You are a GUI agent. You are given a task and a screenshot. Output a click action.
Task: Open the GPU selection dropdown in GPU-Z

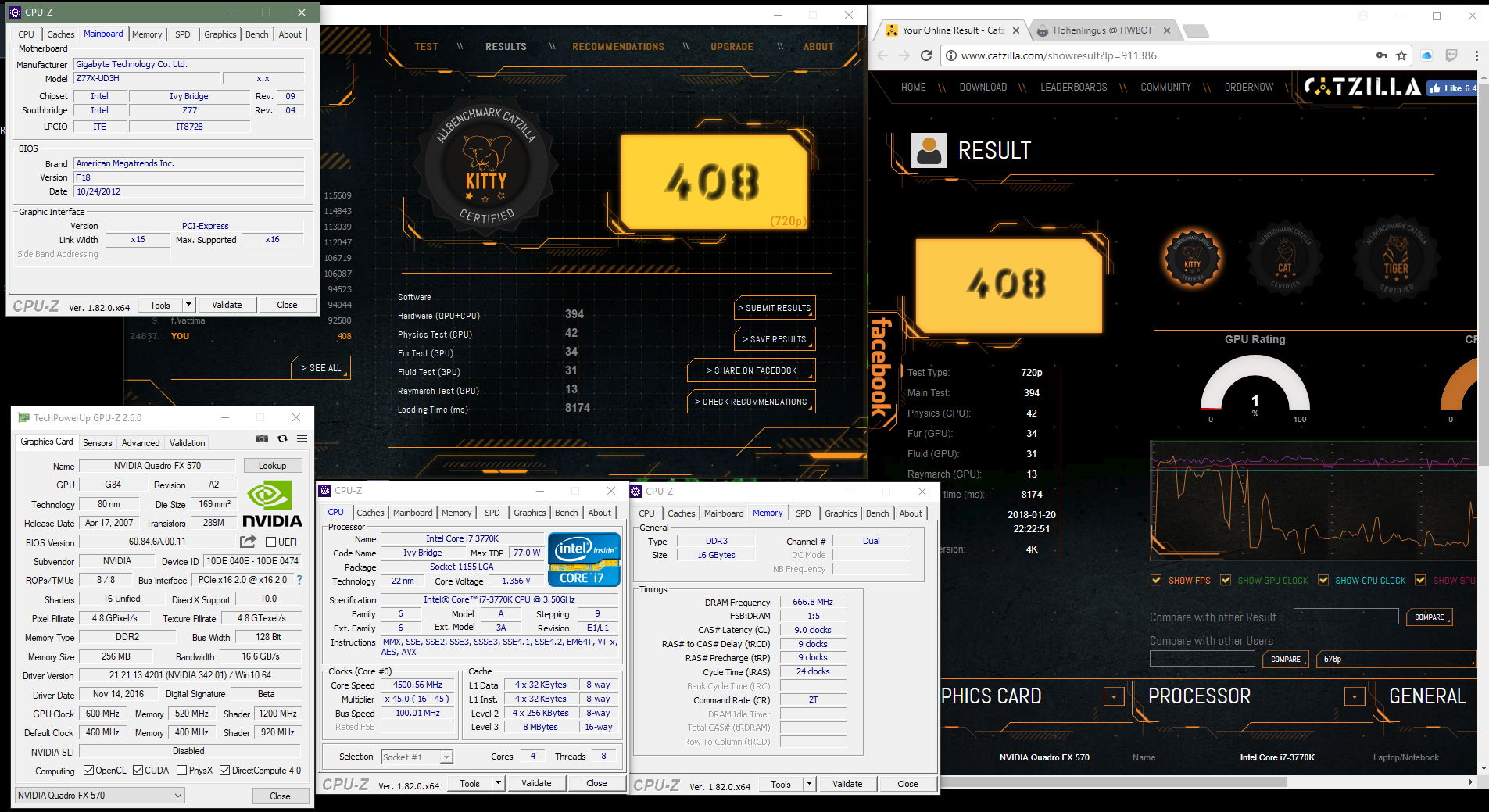(99, 796)
